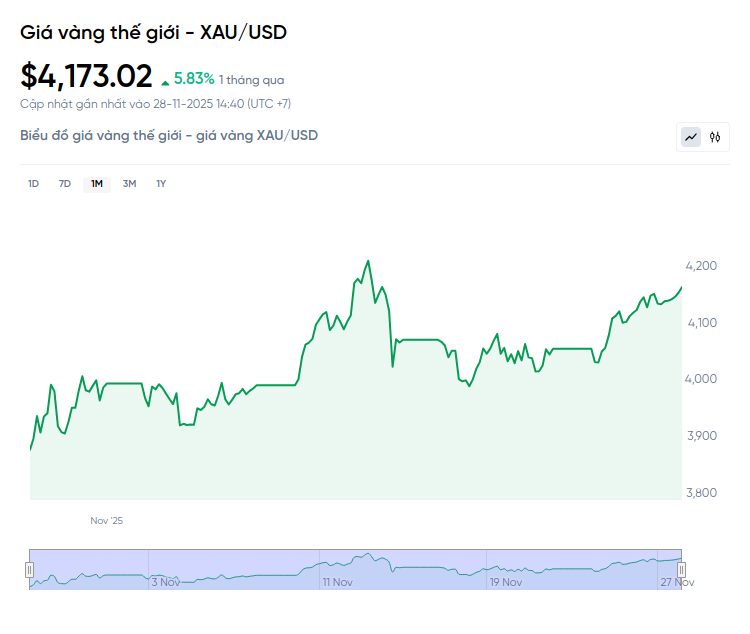Show the 1Y price history
The image size is (750, 634).
161,183
